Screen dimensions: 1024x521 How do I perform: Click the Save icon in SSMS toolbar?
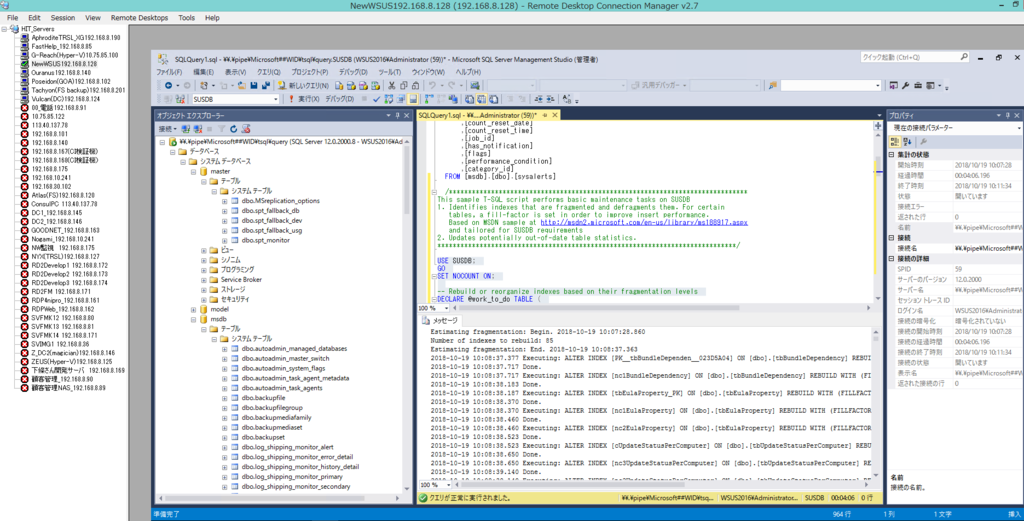[253, 86]
